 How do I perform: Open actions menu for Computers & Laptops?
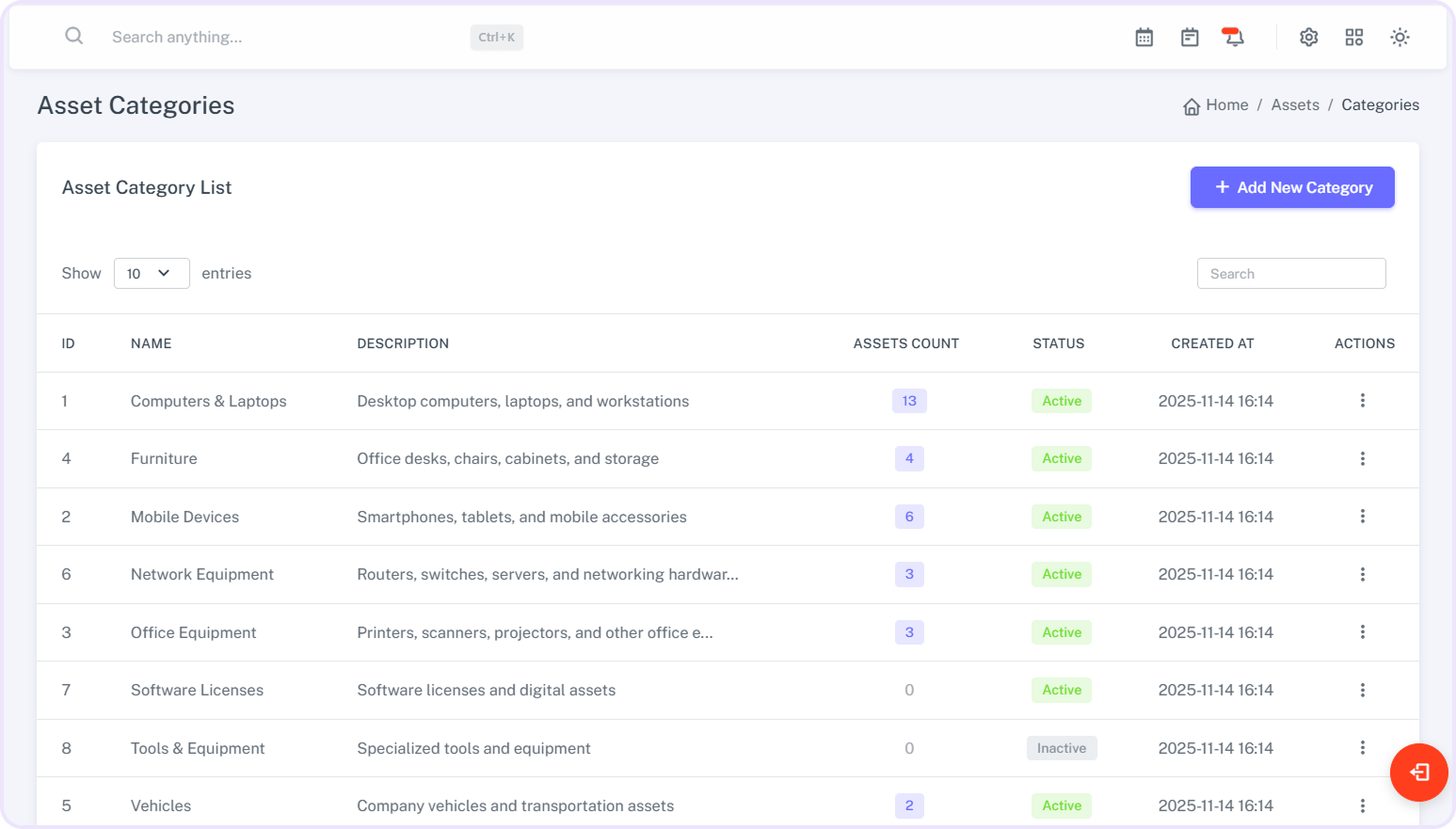1362,401
